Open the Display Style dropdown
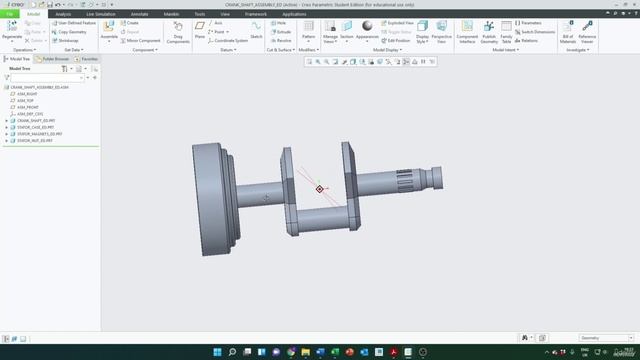The height and width of the screenshot is (360, 640). pos(422,39)
